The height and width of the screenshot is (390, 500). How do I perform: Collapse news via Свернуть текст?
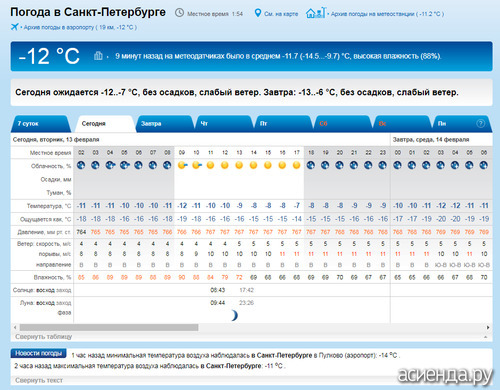coord(39,380)
